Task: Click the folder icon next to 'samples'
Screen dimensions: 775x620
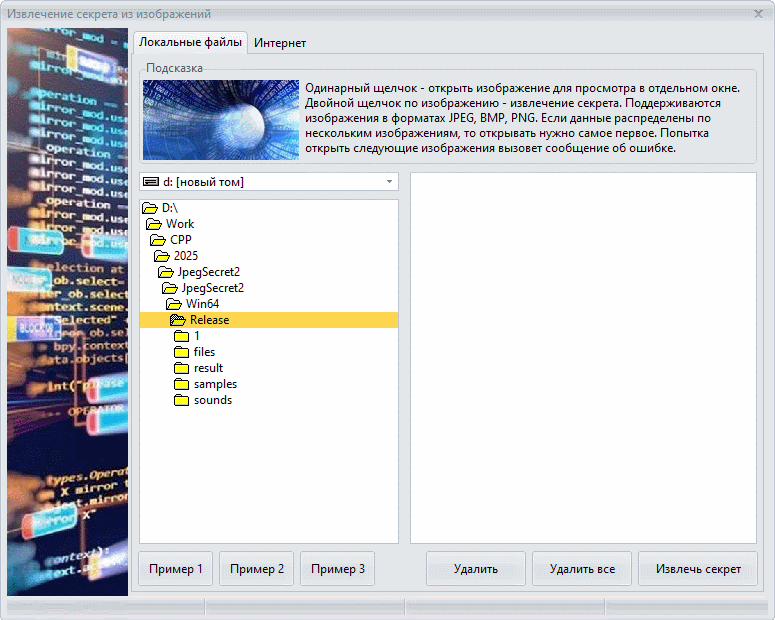Action: [x=181, y=384]
